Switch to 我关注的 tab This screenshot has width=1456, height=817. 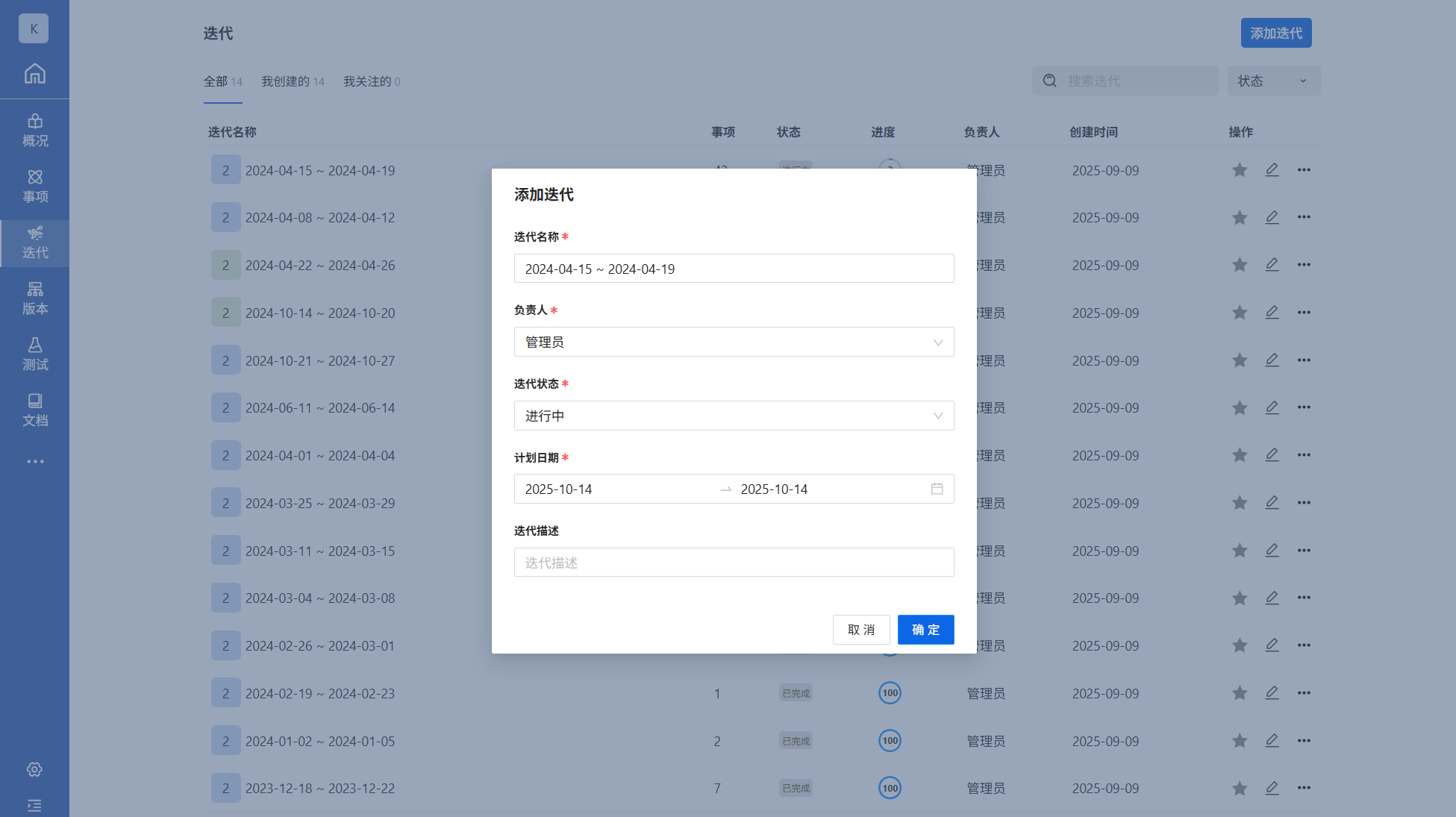(x=371, y=81)
